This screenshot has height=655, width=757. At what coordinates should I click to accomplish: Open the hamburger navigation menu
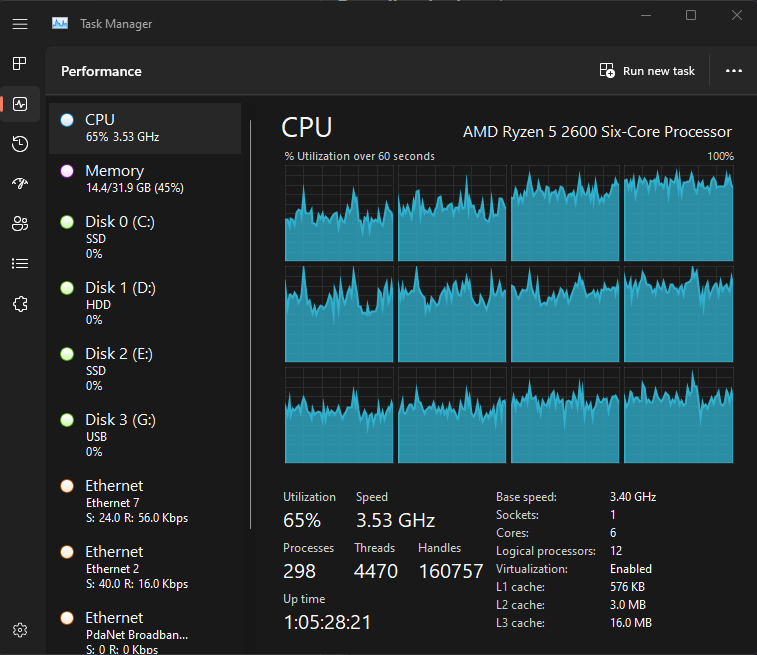20,24
